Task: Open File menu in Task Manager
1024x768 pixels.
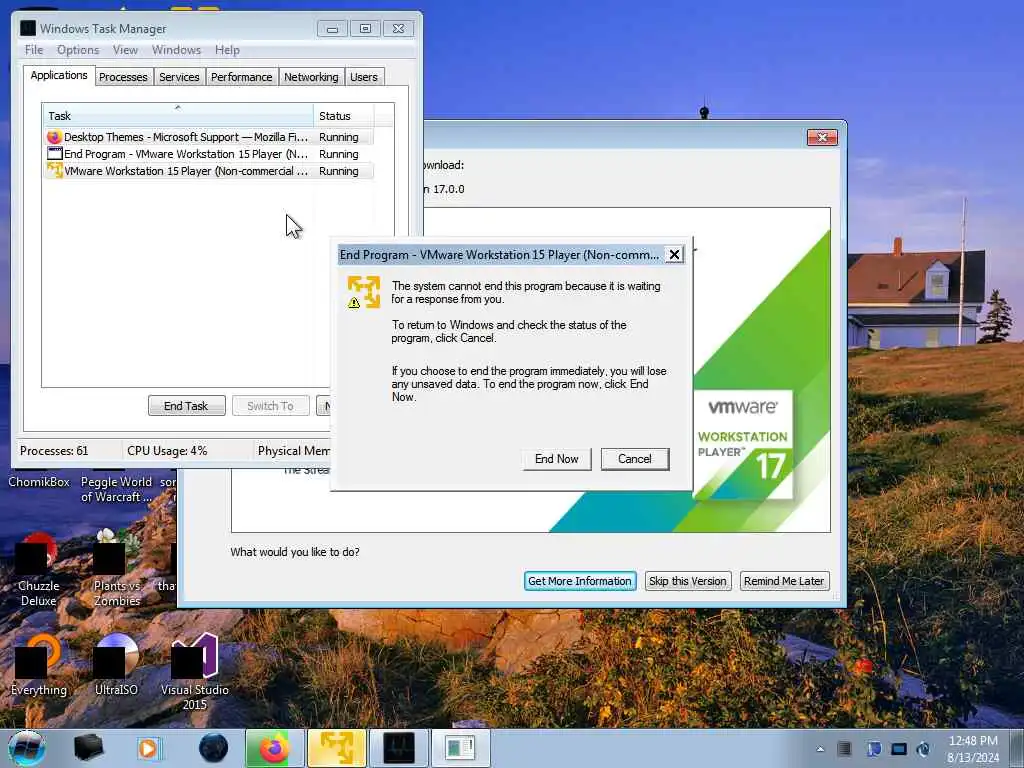Action: point(34,50)
